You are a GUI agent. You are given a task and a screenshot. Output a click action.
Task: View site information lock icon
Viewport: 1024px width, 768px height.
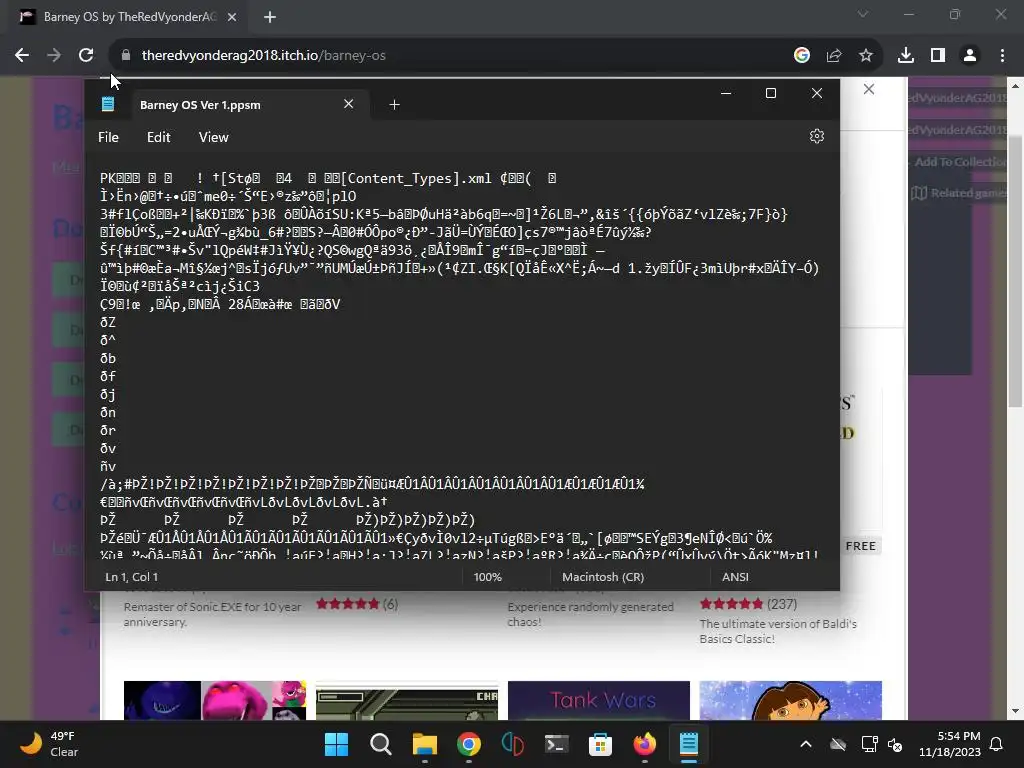tap(126, 56)
